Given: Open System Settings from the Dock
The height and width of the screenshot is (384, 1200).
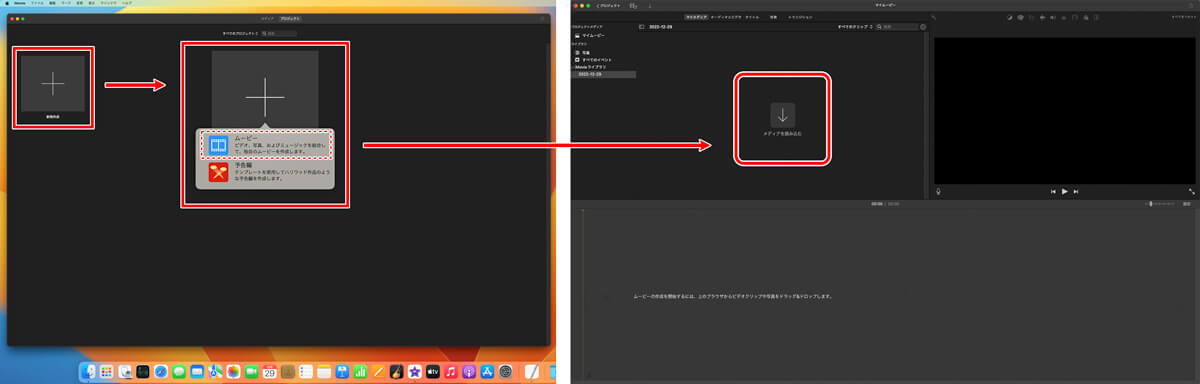Looking at the screenshot, I should (505, 372).
